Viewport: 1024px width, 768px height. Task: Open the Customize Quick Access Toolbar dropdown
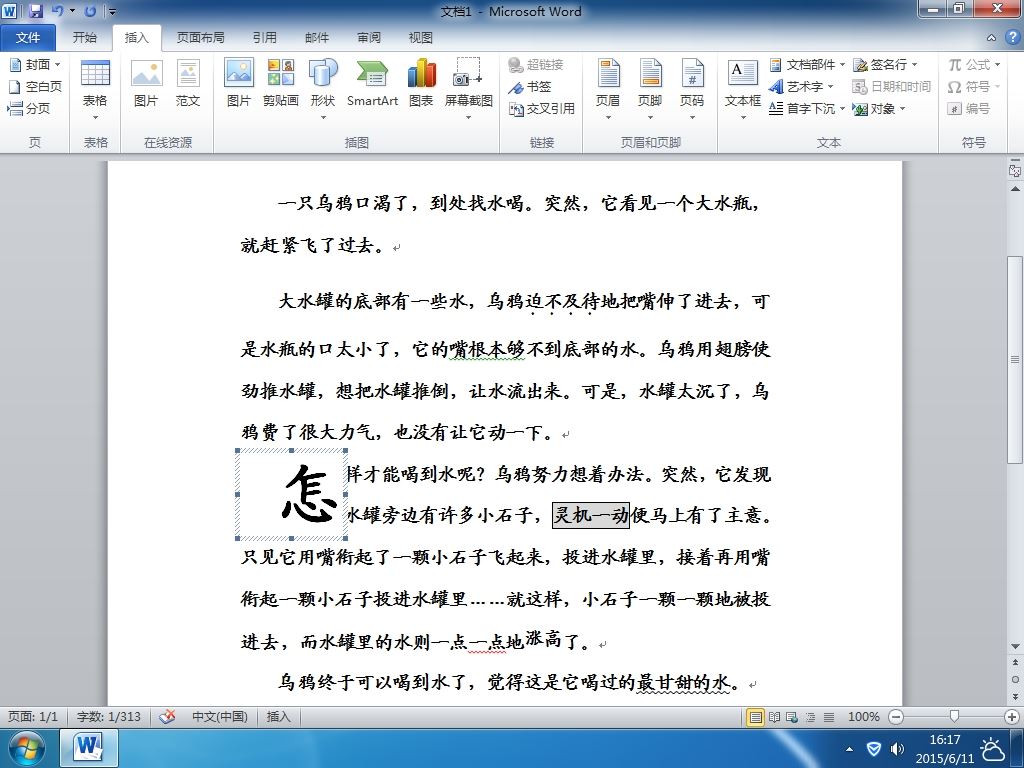click(113, 12)
